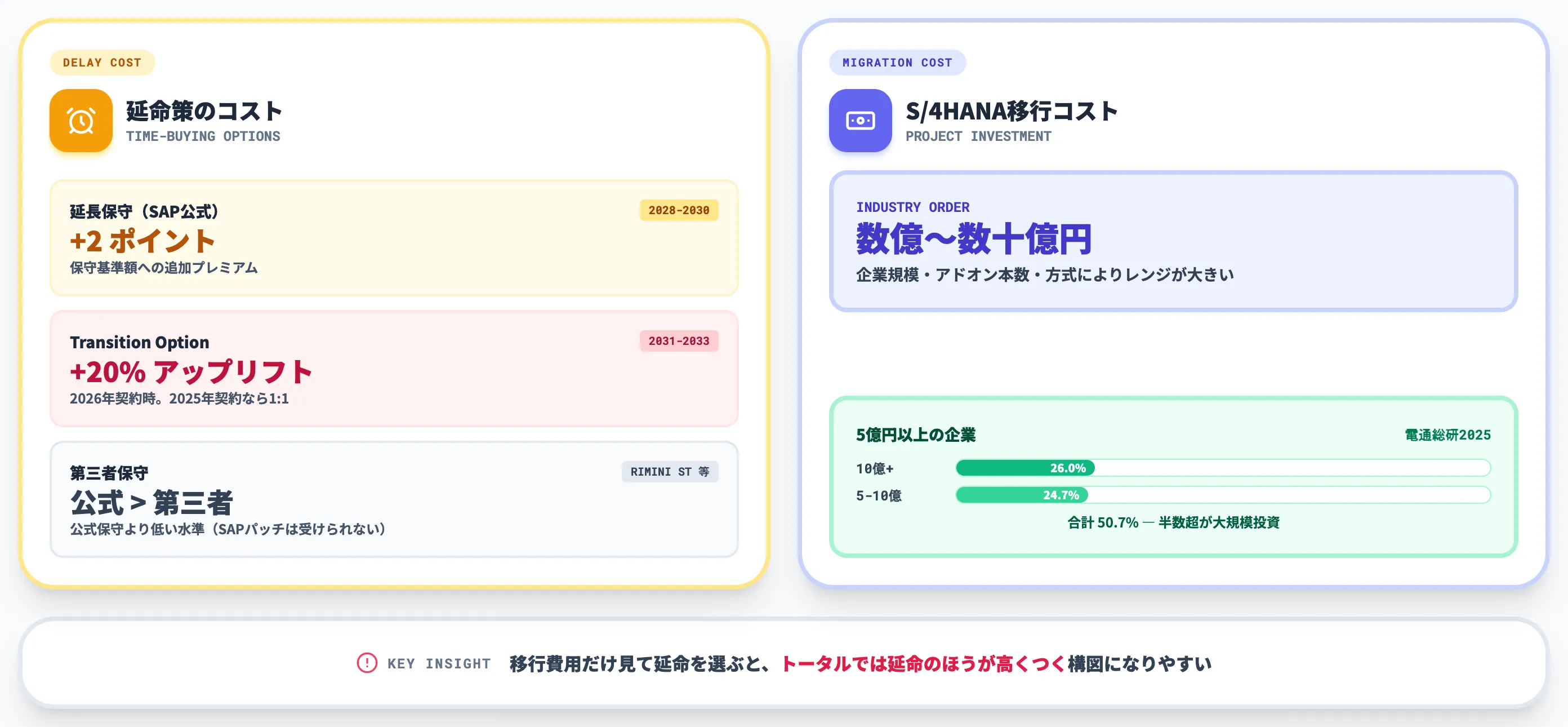The height and width of the screenshot is (727, 1568).
Task: Click the orange alarm clock icon
Action: point(81,121)
